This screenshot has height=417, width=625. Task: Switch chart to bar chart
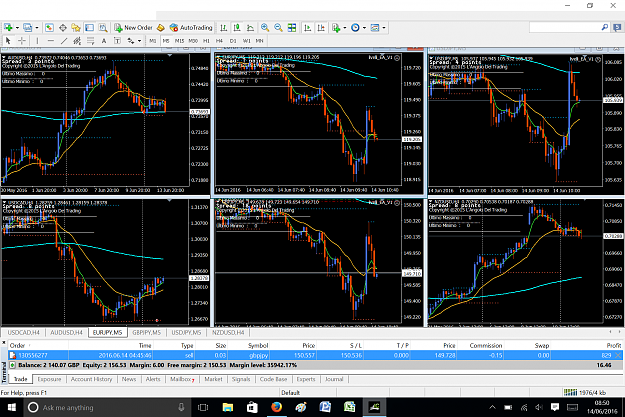(x=224, y=28)
